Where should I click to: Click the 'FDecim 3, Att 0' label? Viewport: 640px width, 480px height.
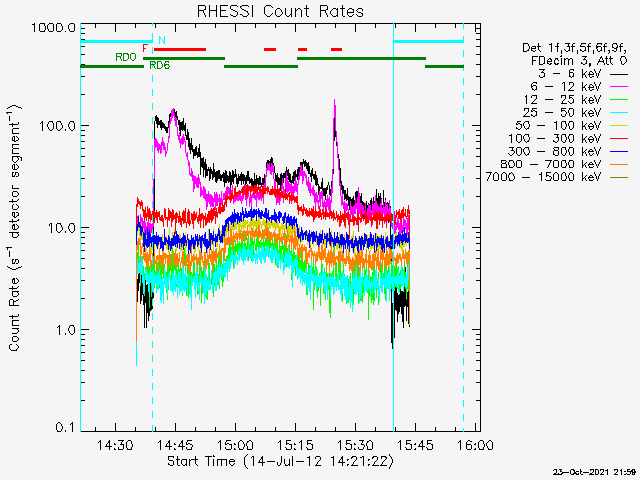[579, 61]
